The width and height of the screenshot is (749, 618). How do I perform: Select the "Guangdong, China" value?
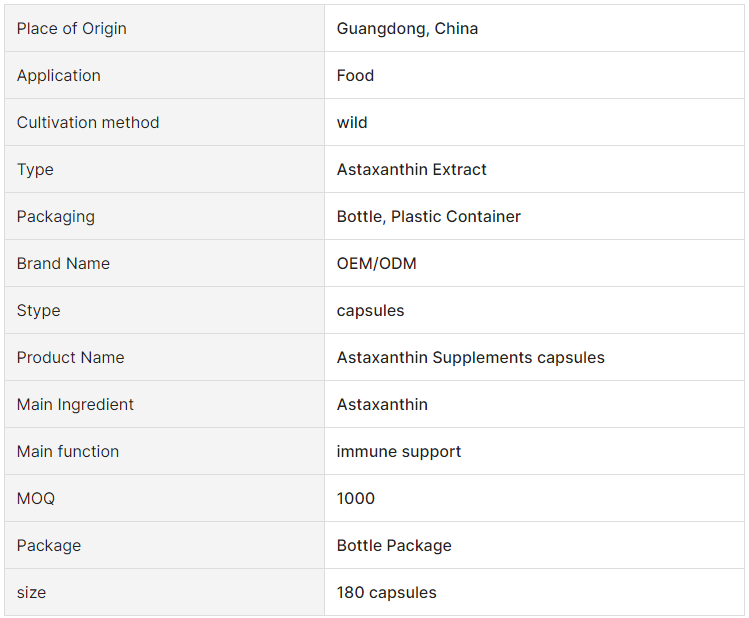[407, 28]
